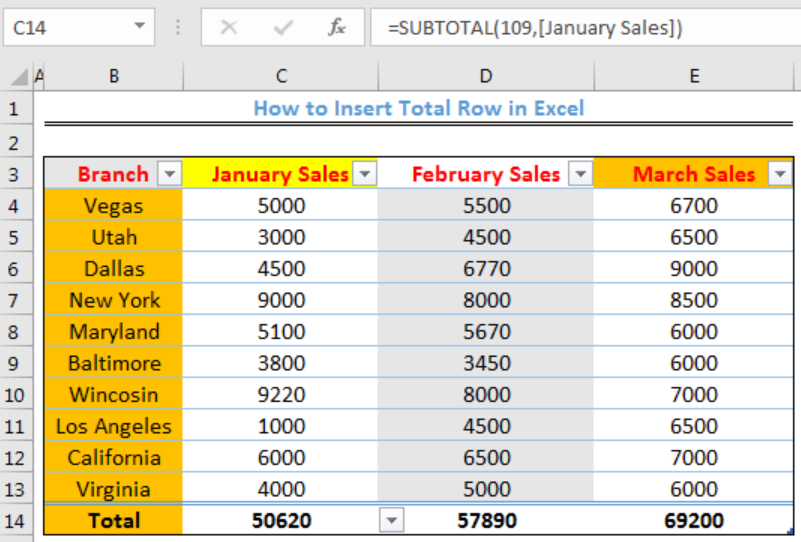Open the February Sales filter dropdown
801x542 pixels.
580,174
